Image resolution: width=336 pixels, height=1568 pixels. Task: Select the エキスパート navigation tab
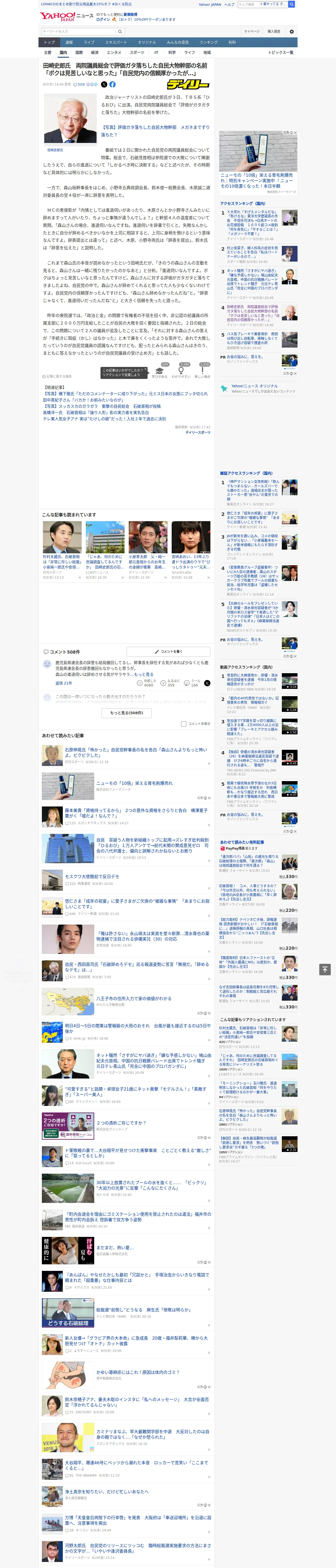[x=116, y=43]
